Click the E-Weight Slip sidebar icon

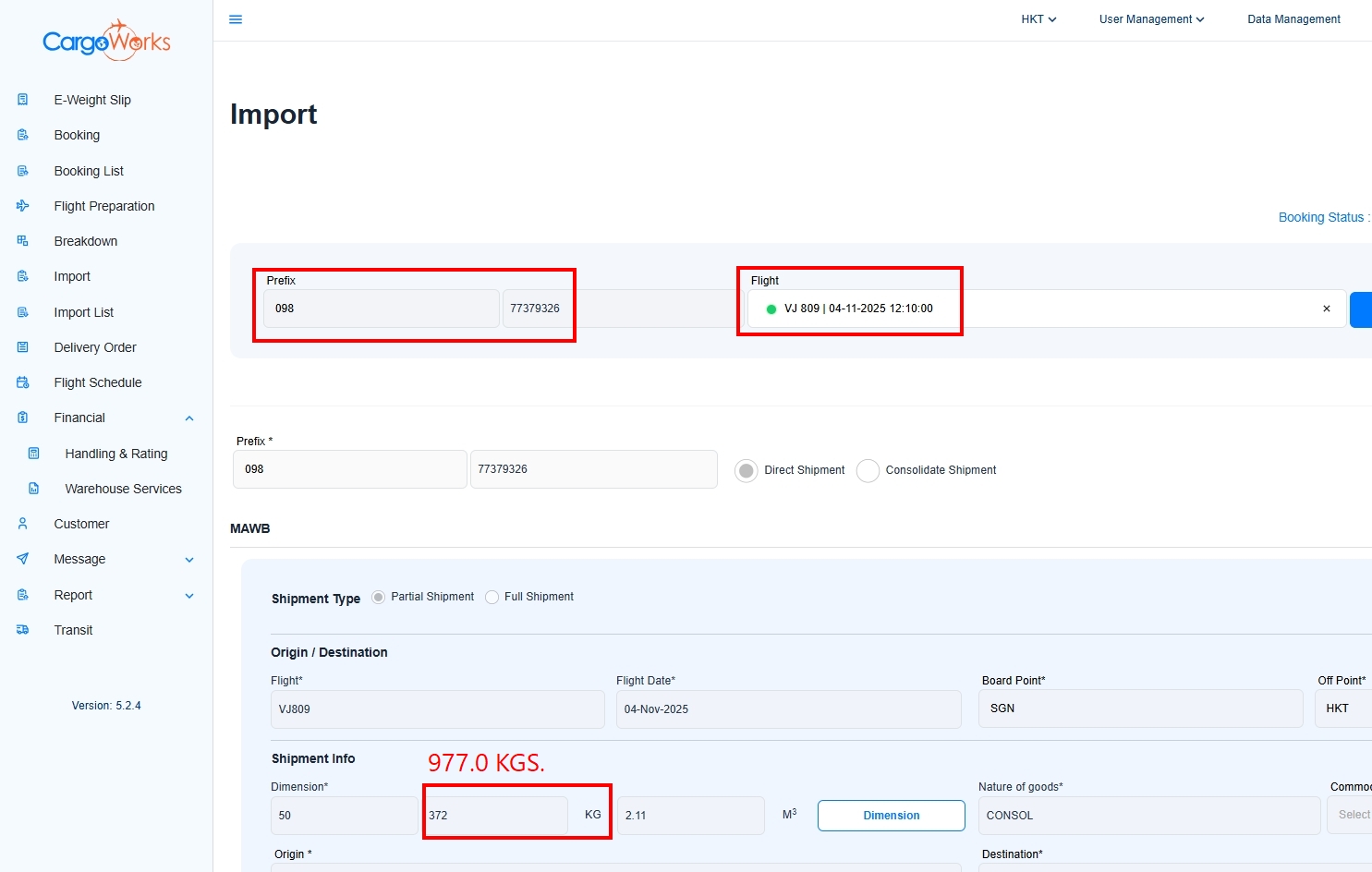point(23,100)
